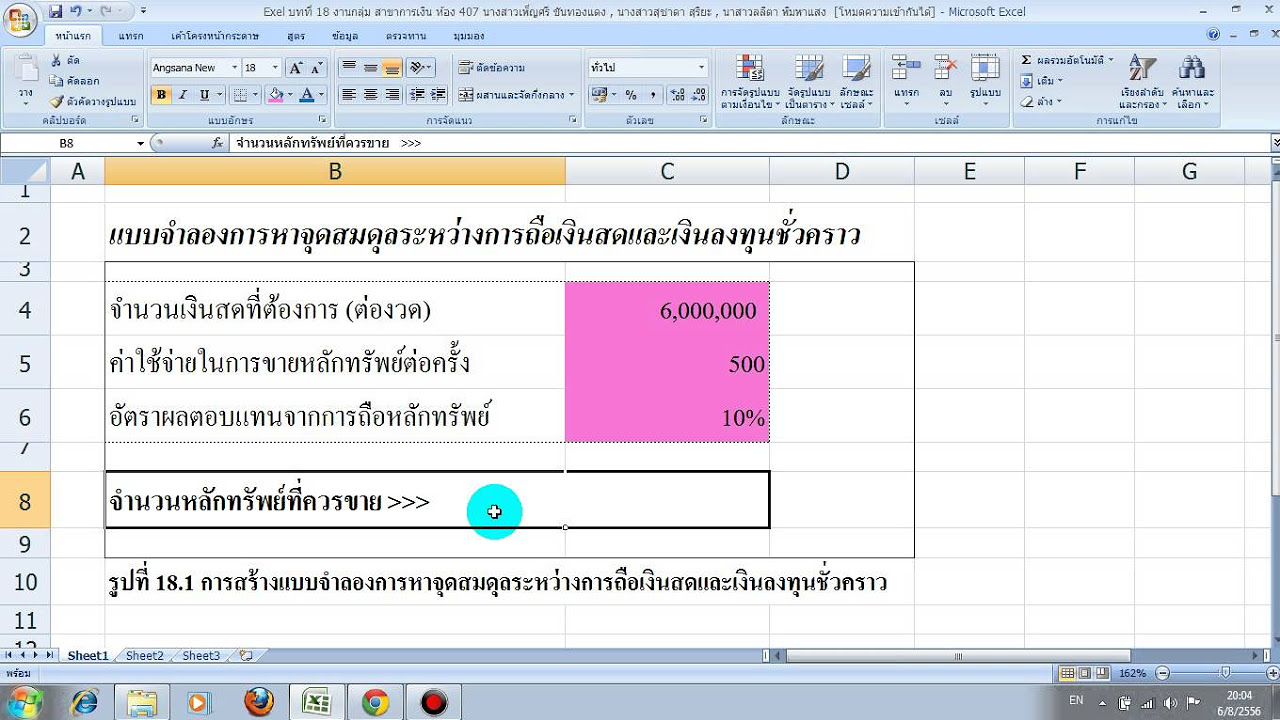Open the Name Box dropdown for B8
1280x720 pixels.
tap(141, 143)
